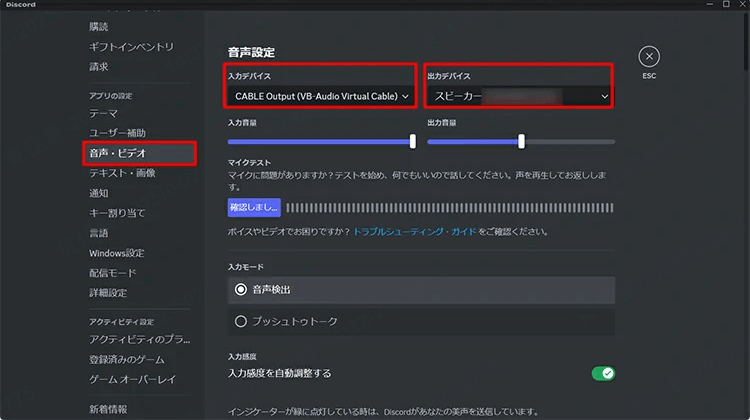Close settings with the ESC circle button

coord(649,57)
